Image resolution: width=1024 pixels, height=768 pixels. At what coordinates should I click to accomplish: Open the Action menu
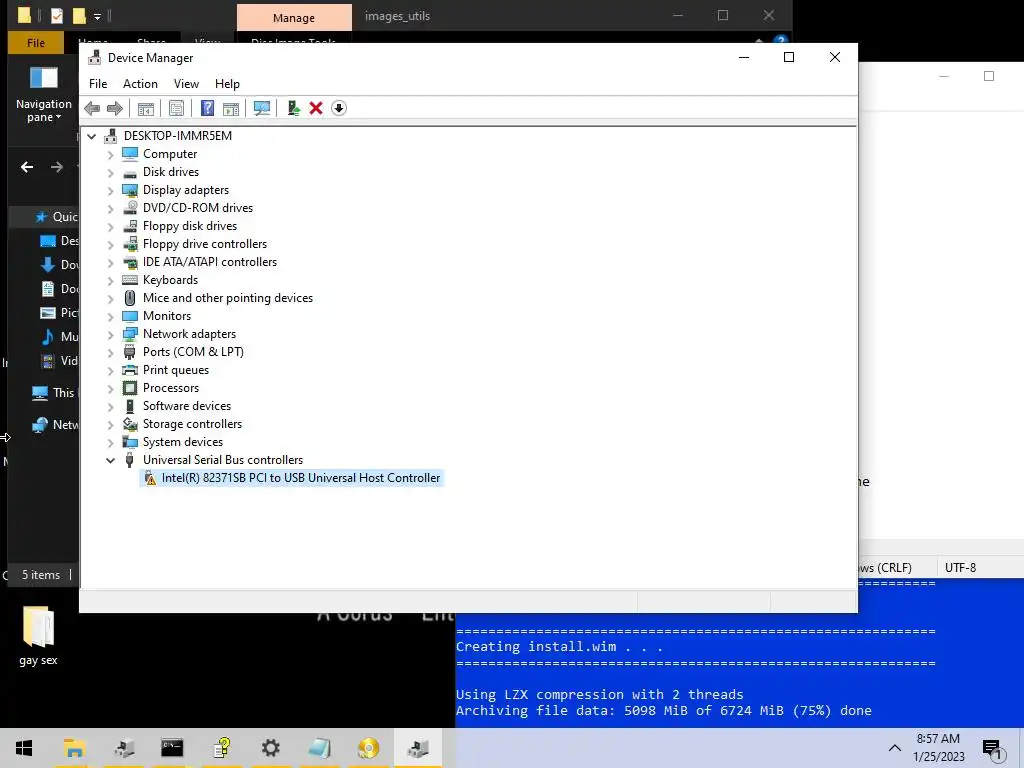[140, 84]
